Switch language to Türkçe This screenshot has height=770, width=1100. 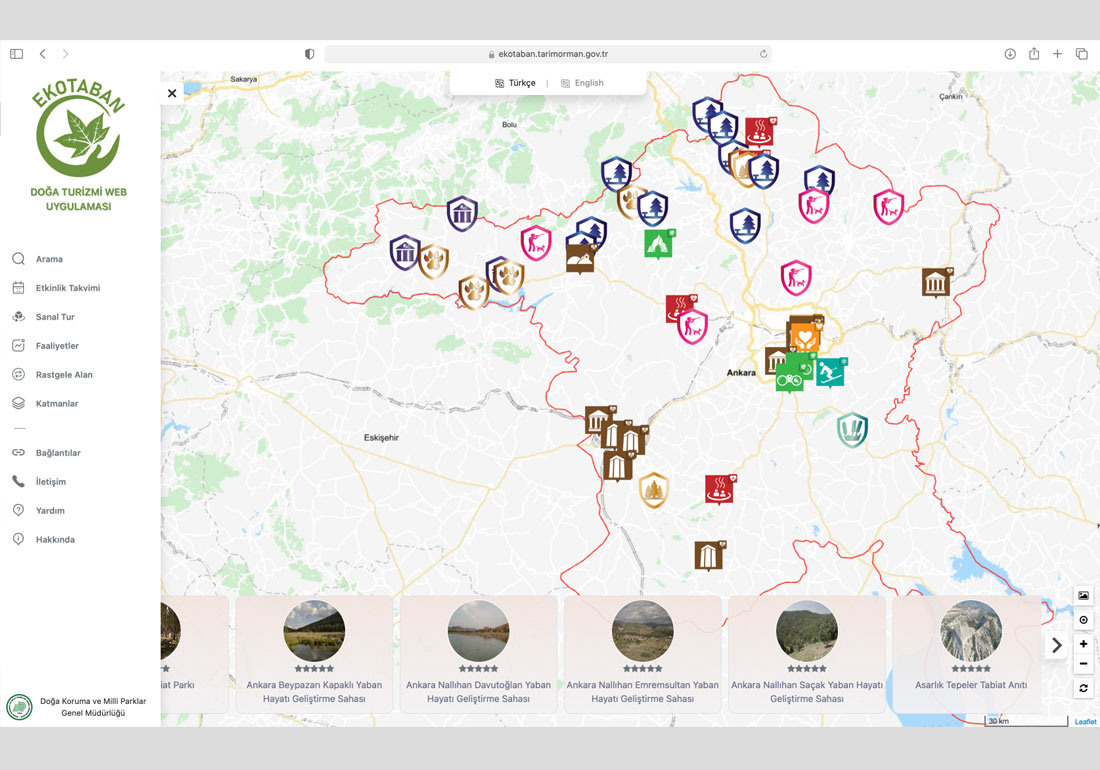pos(516,83)
